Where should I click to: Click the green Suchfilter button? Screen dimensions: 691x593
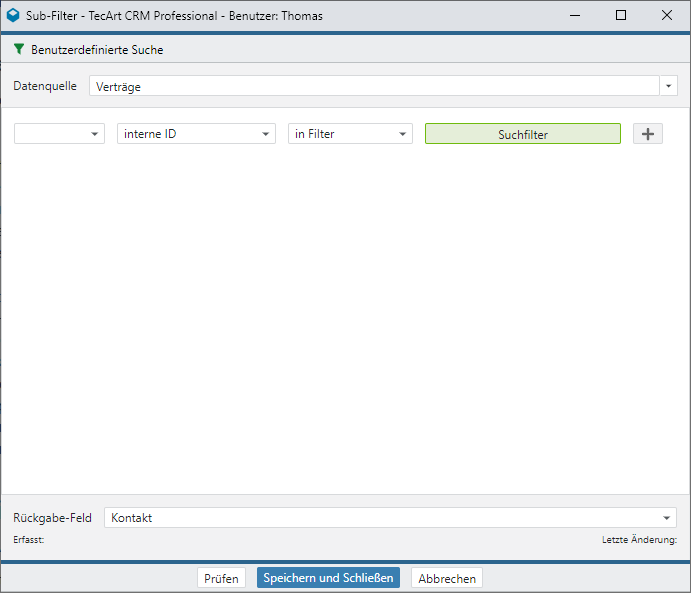coord(522,134)
